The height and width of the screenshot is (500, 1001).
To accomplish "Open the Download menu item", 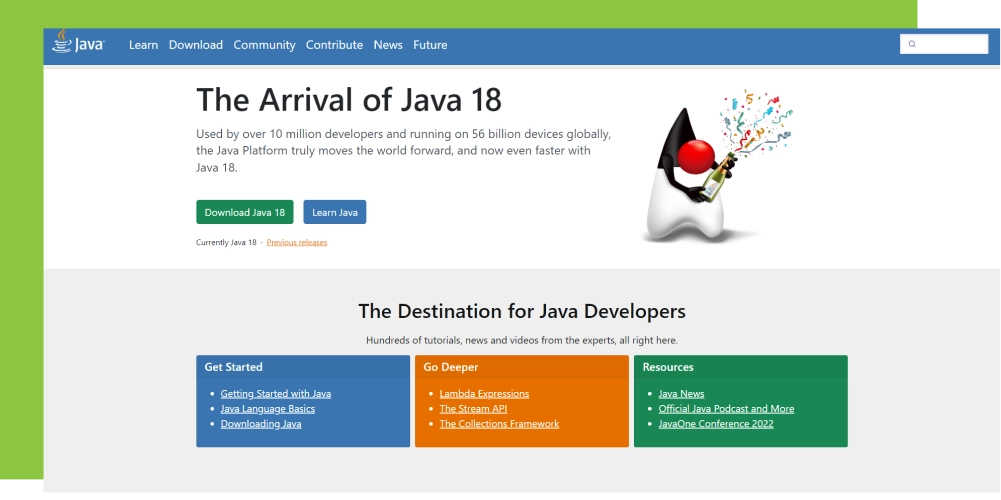I will (x=195, y=45).
